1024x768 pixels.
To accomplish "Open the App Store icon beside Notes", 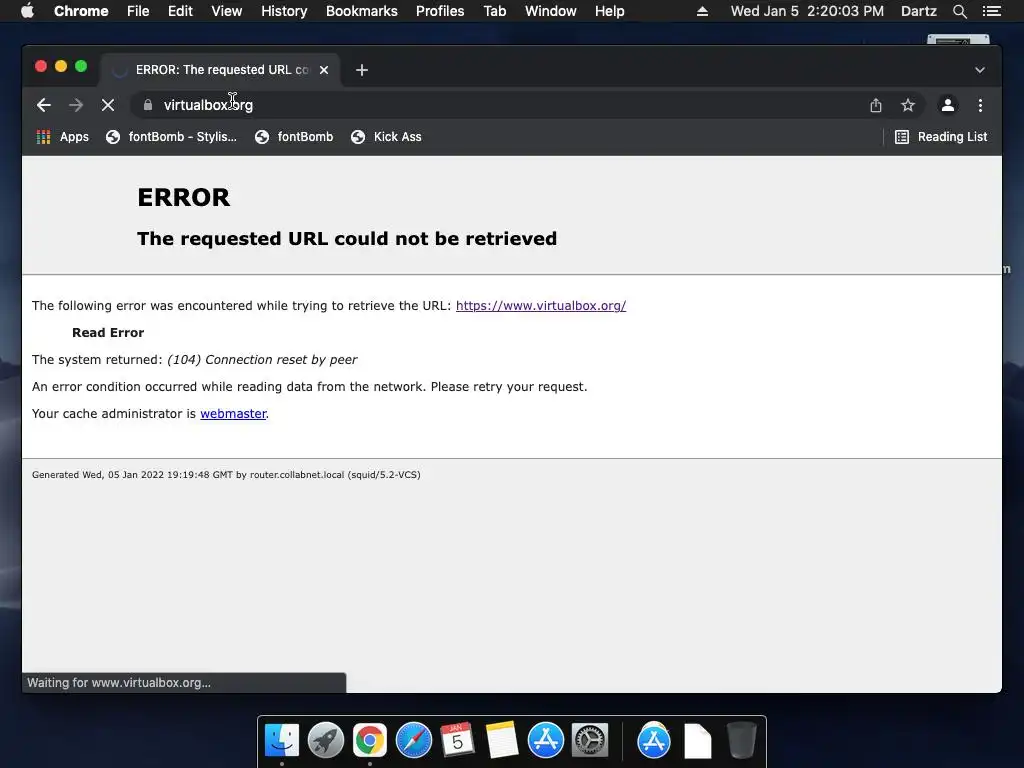I will (x=546, y=740).
